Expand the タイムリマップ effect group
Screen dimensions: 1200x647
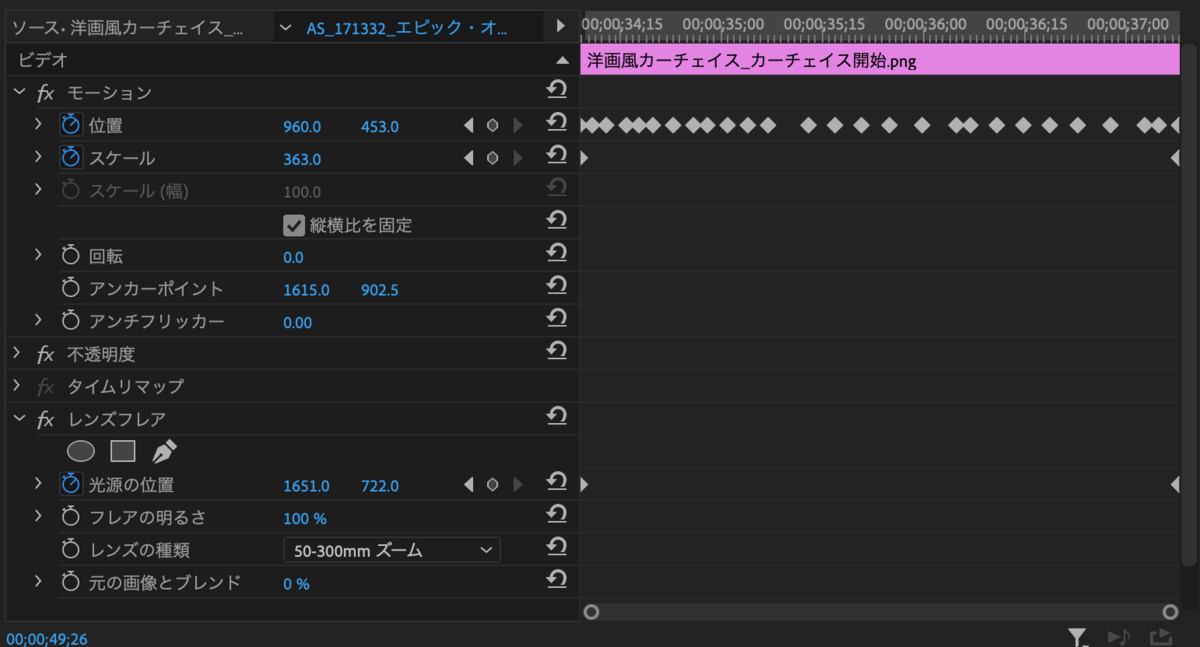18,385
